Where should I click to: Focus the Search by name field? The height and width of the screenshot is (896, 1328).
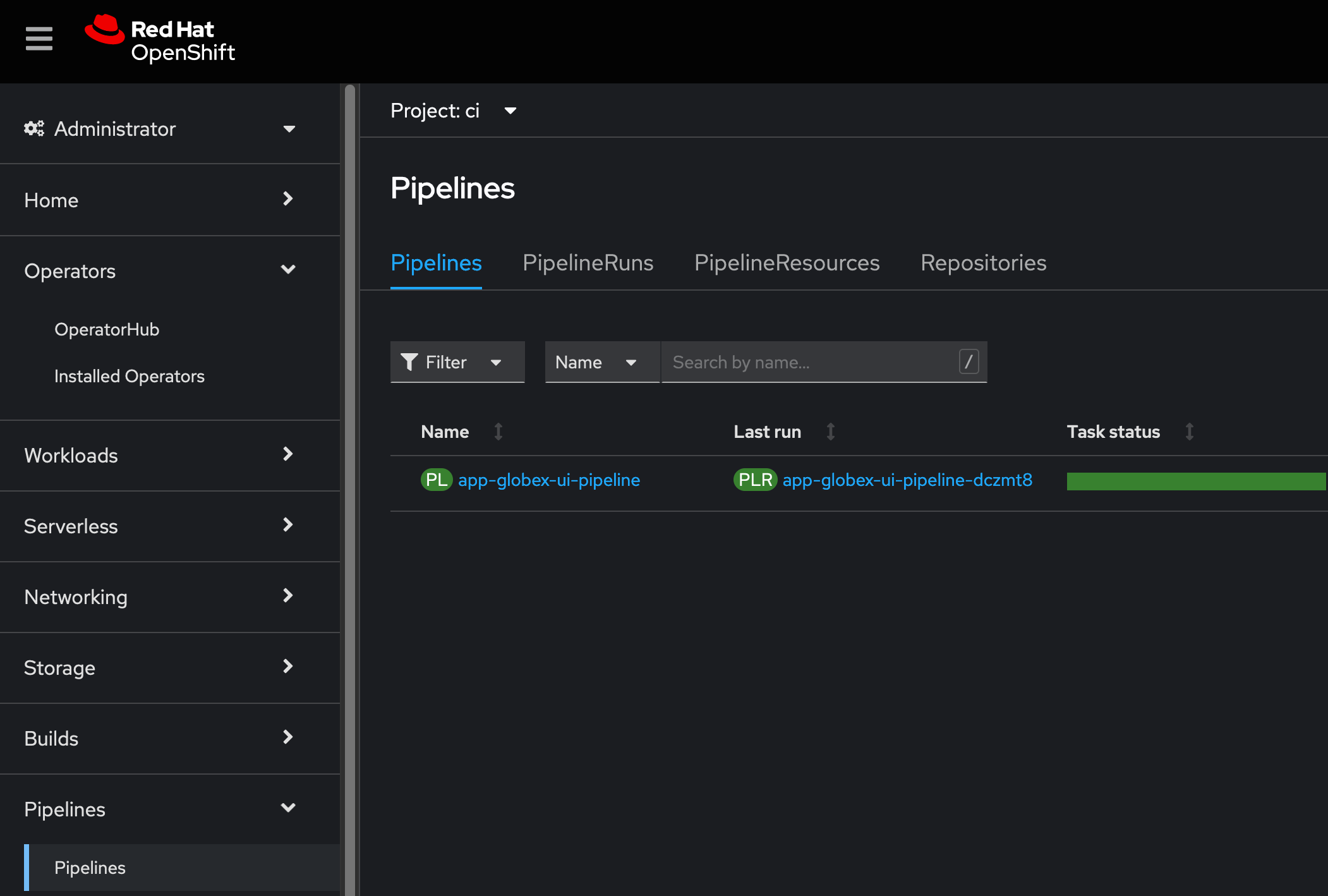pos(824,362)
